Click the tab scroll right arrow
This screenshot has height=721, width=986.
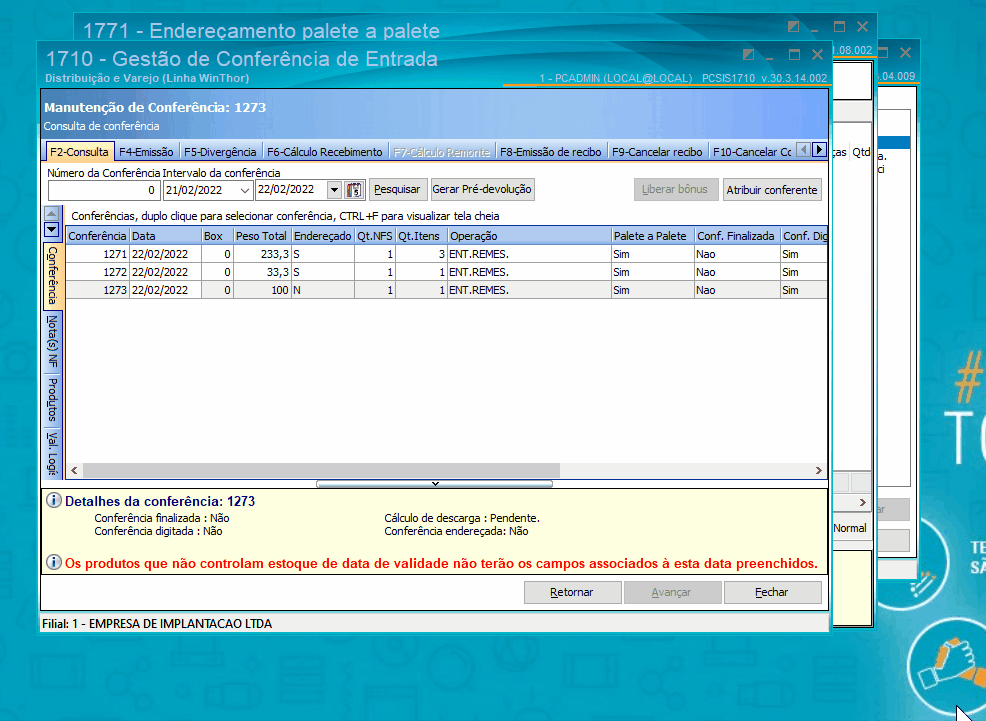click(819, 150)
